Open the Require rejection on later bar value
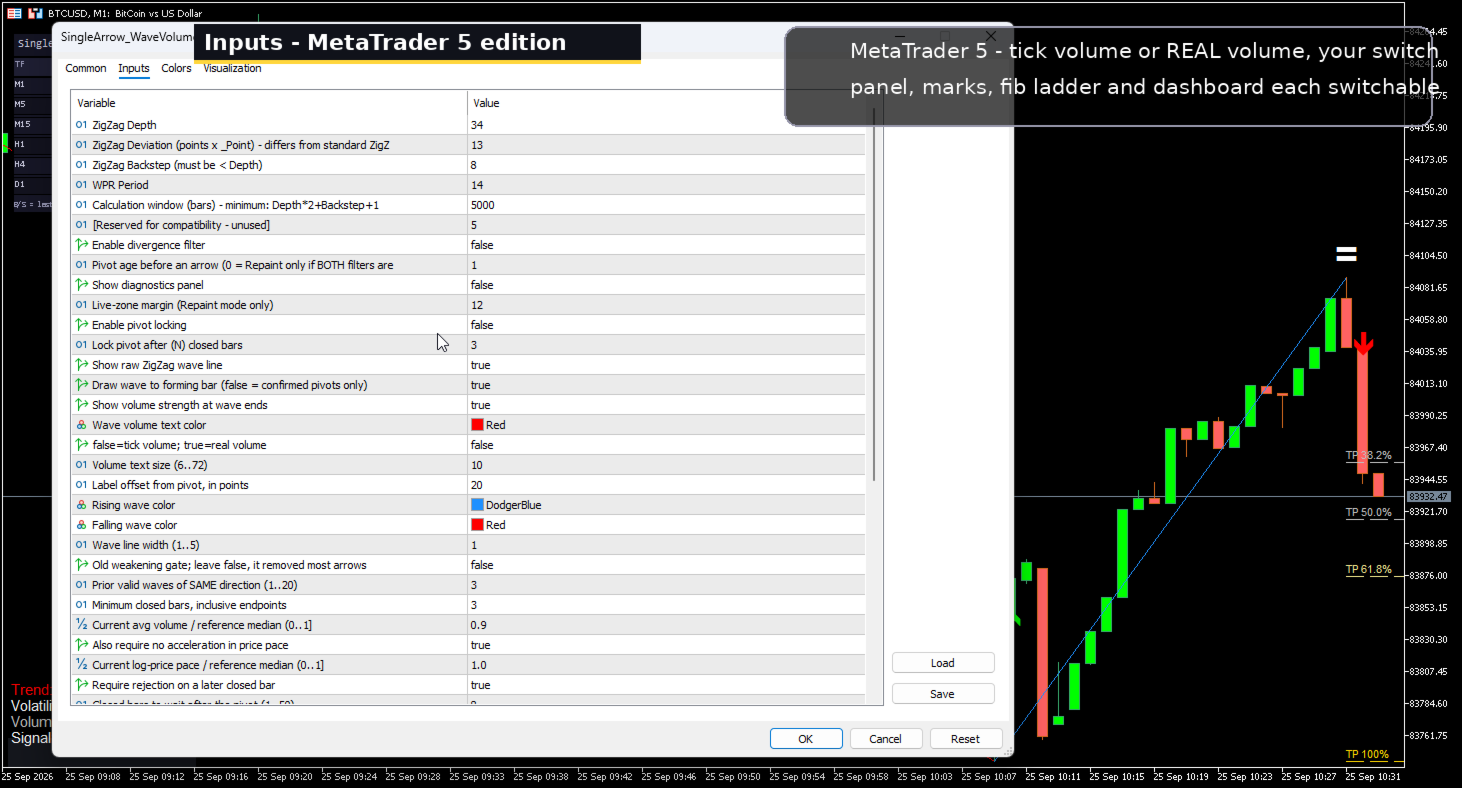Viewport: 1462px width, 788px height. point(666,685)
